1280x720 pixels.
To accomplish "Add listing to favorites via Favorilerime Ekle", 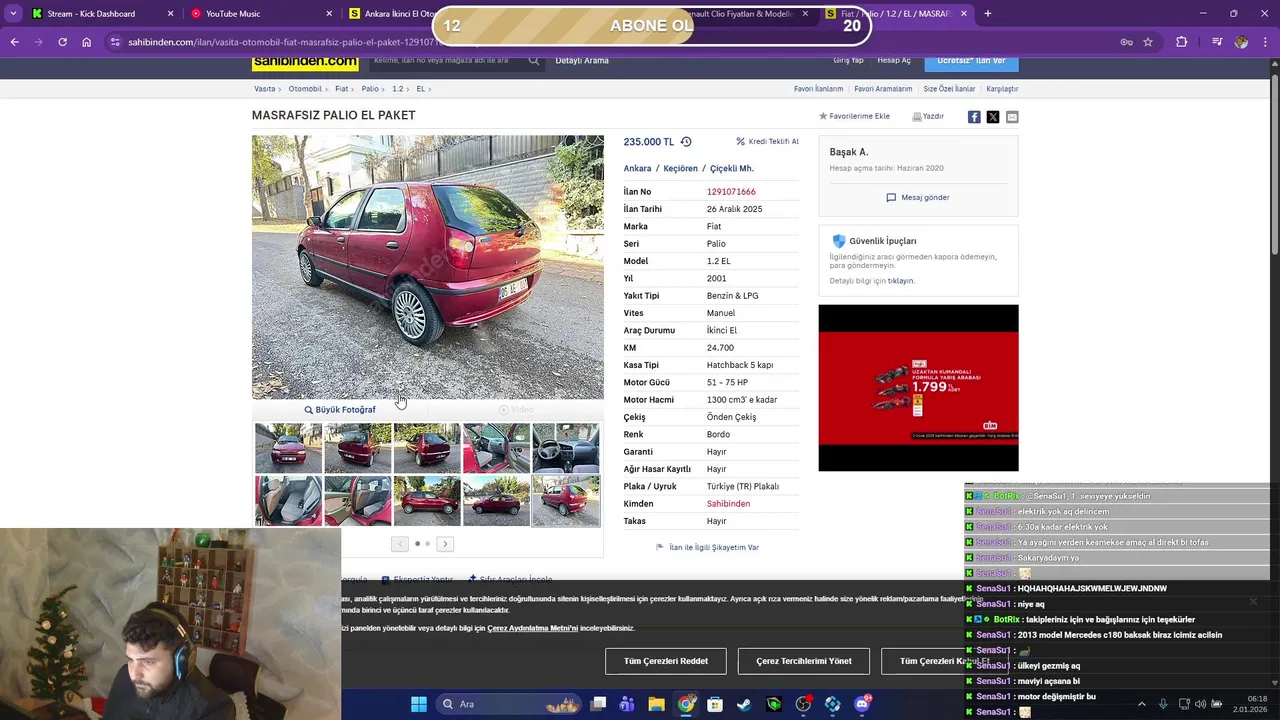I will (854, 116).
